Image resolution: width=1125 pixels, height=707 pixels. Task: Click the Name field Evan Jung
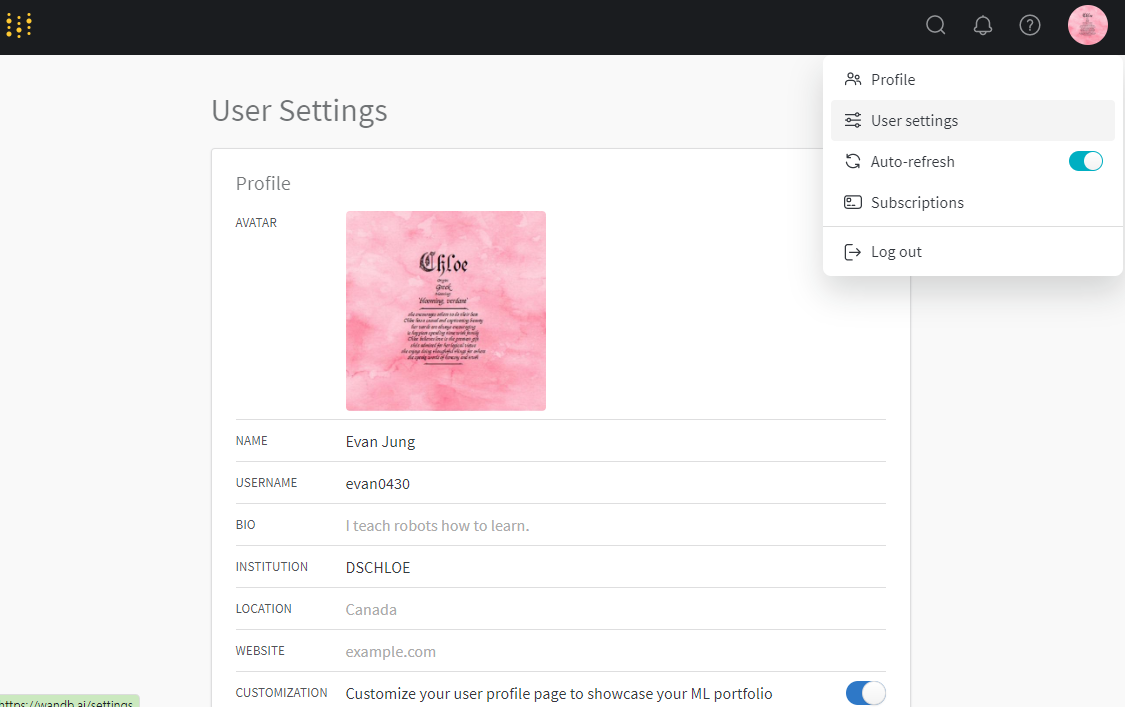pyautogui.click(x=616, y=441)
